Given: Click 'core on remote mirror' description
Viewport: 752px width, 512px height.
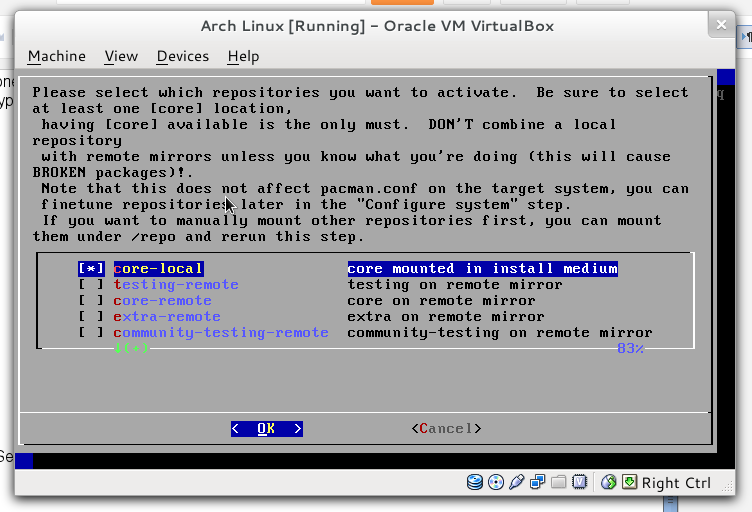Looking at the screenshot, I should point(441,301).
